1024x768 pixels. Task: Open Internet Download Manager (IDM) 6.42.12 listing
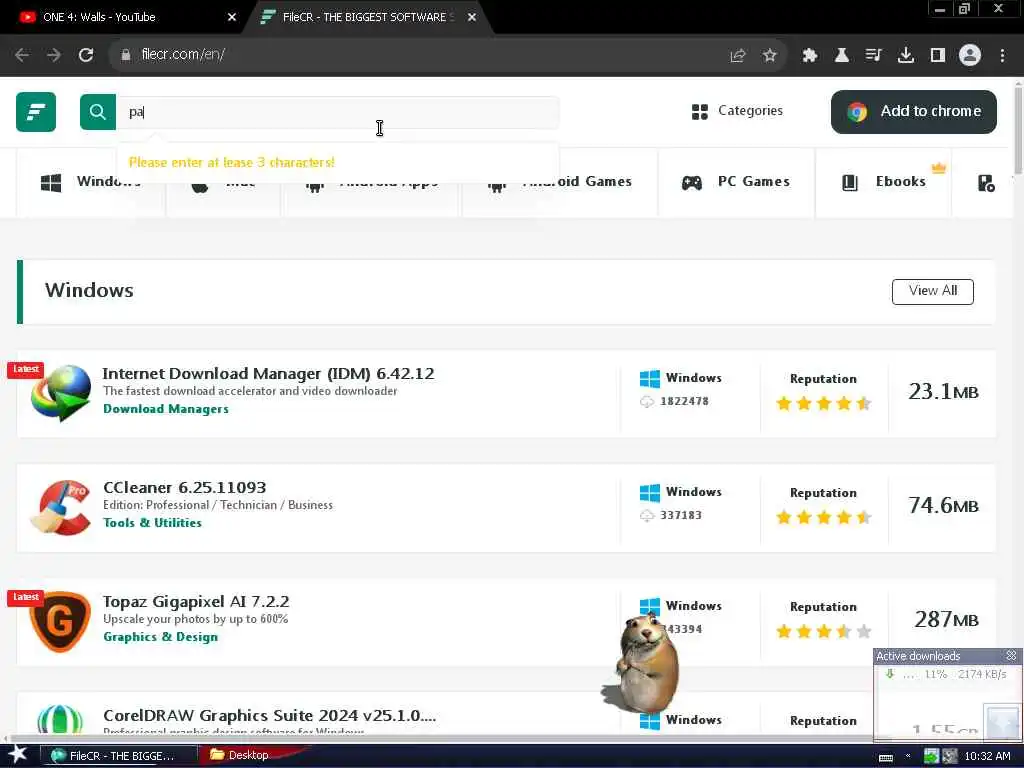tap(268, 374)
